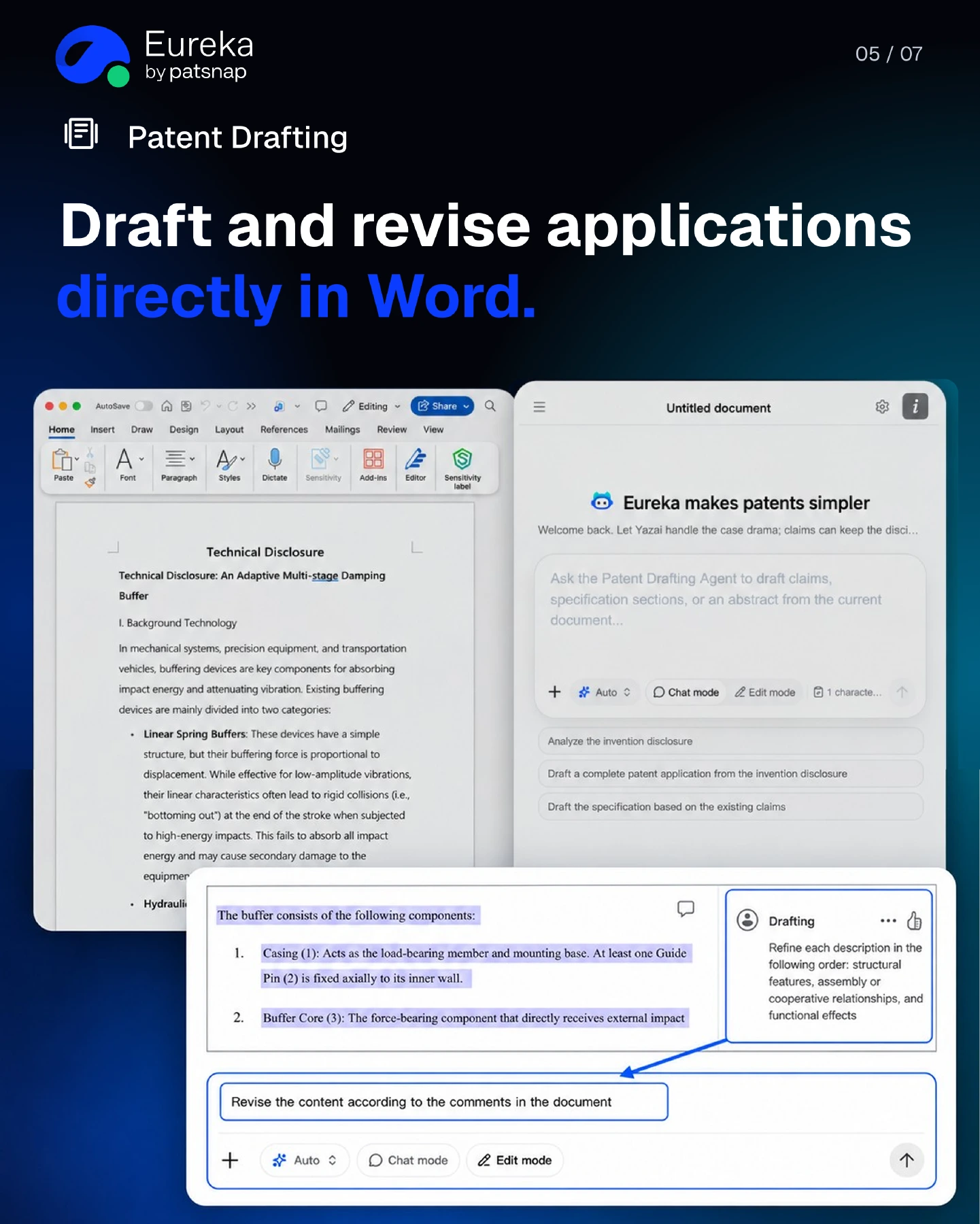Undo the last action in Word
This screenshot has width=980, height=1224.
tap(205, 406)
